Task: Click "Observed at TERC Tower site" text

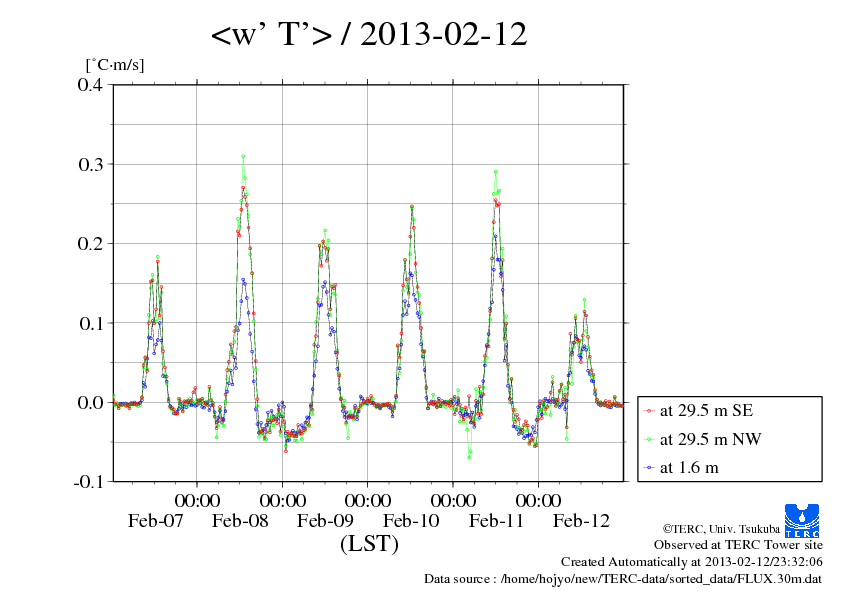Action: [738, 545]
